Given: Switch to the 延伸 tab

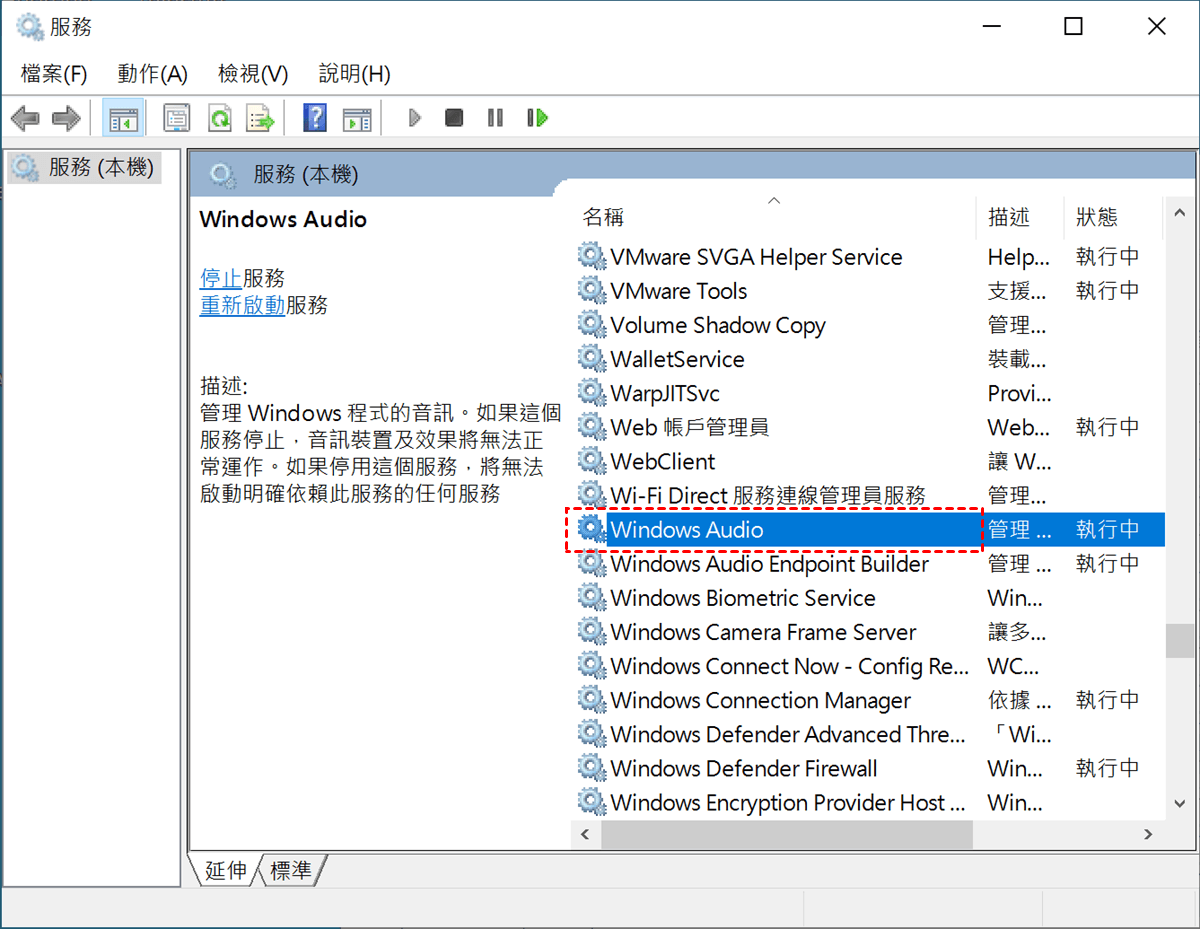Looking at the screenshot, I should click(x=225, y=871).
